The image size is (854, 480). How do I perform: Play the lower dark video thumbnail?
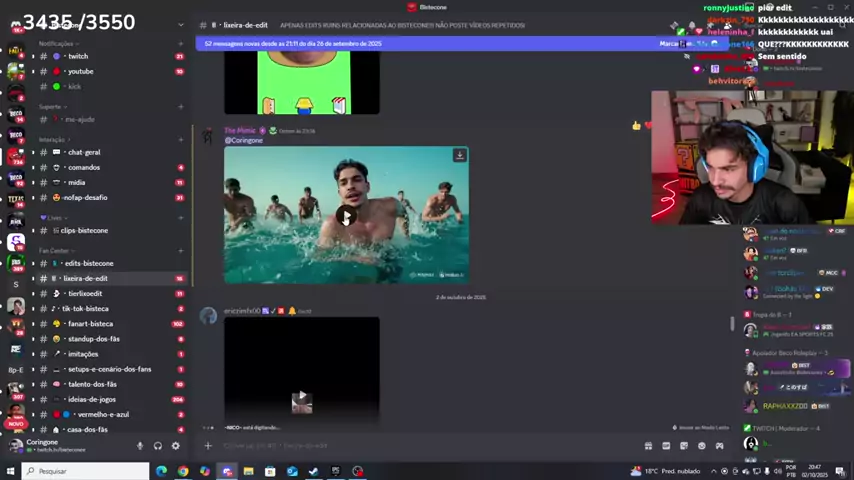coord(301,401)
